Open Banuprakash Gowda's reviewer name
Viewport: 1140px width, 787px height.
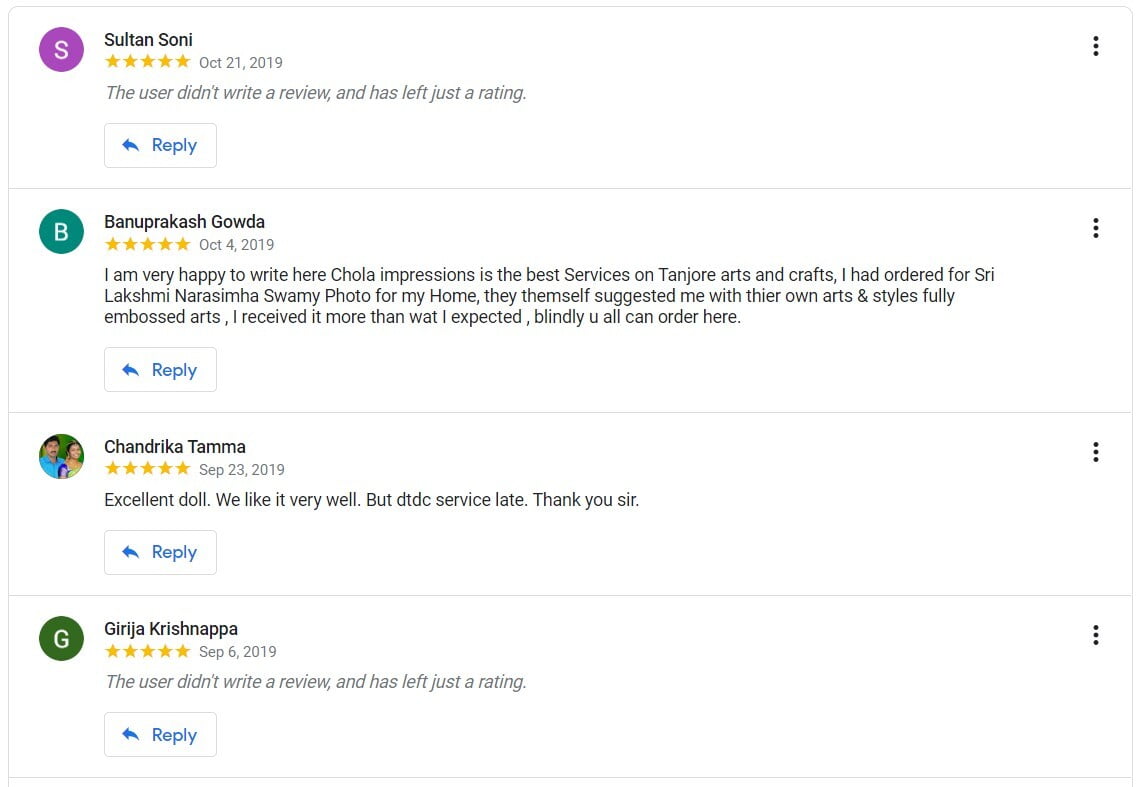(x=184, y=222)
